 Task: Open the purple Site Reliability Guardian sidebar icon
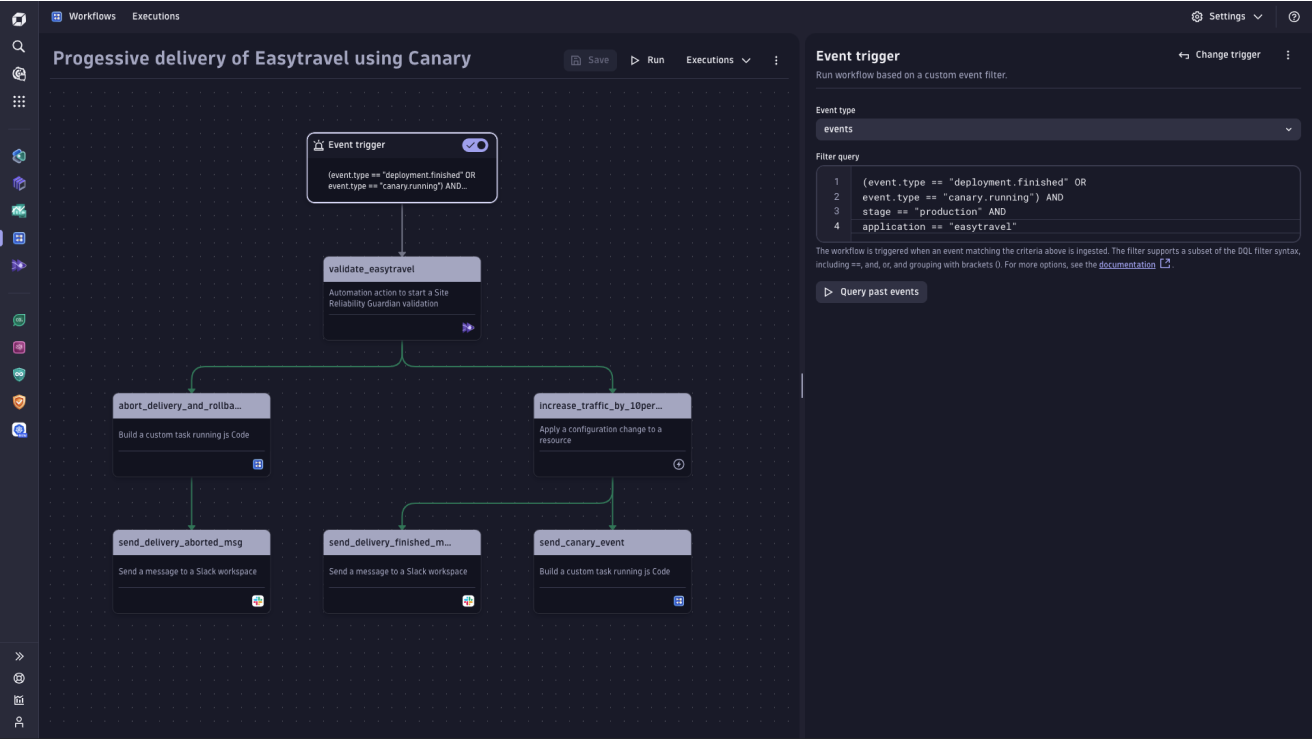18,266
